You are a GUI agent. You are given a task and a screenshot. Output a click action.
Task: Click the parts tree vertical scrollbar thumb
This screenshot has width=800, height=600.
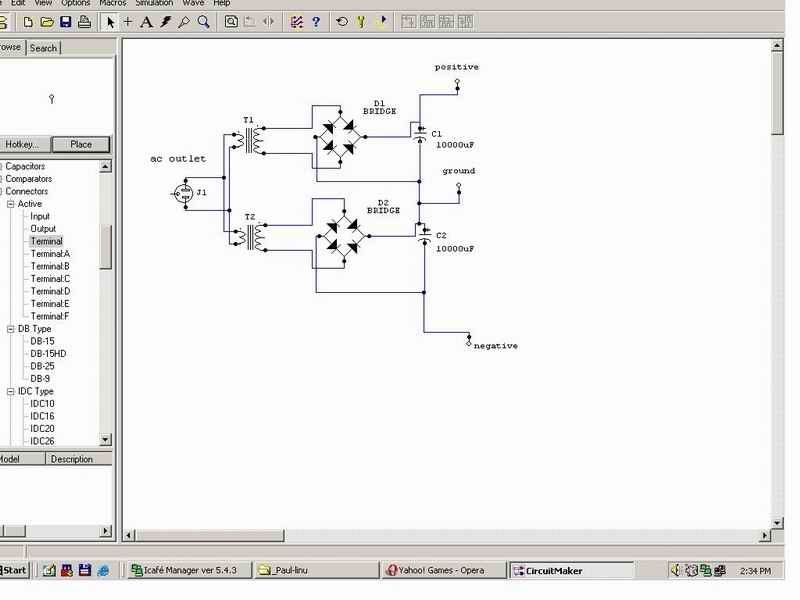[105, 247]
